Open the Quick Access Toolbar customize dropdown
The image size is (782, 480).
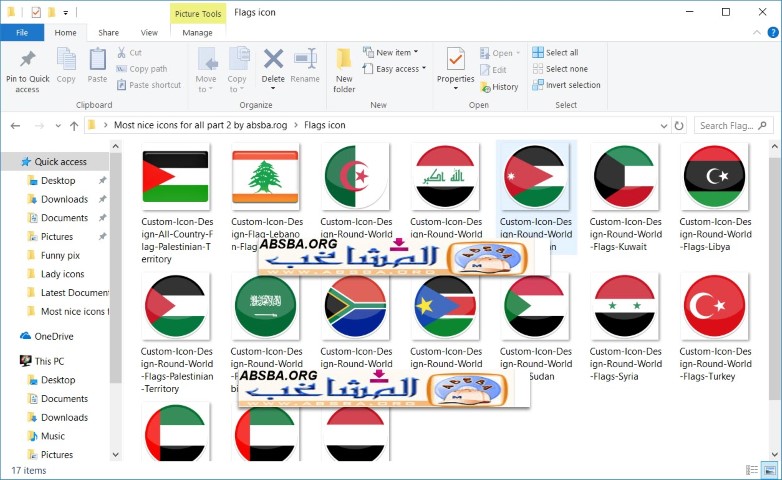click(x=65, y=12)
